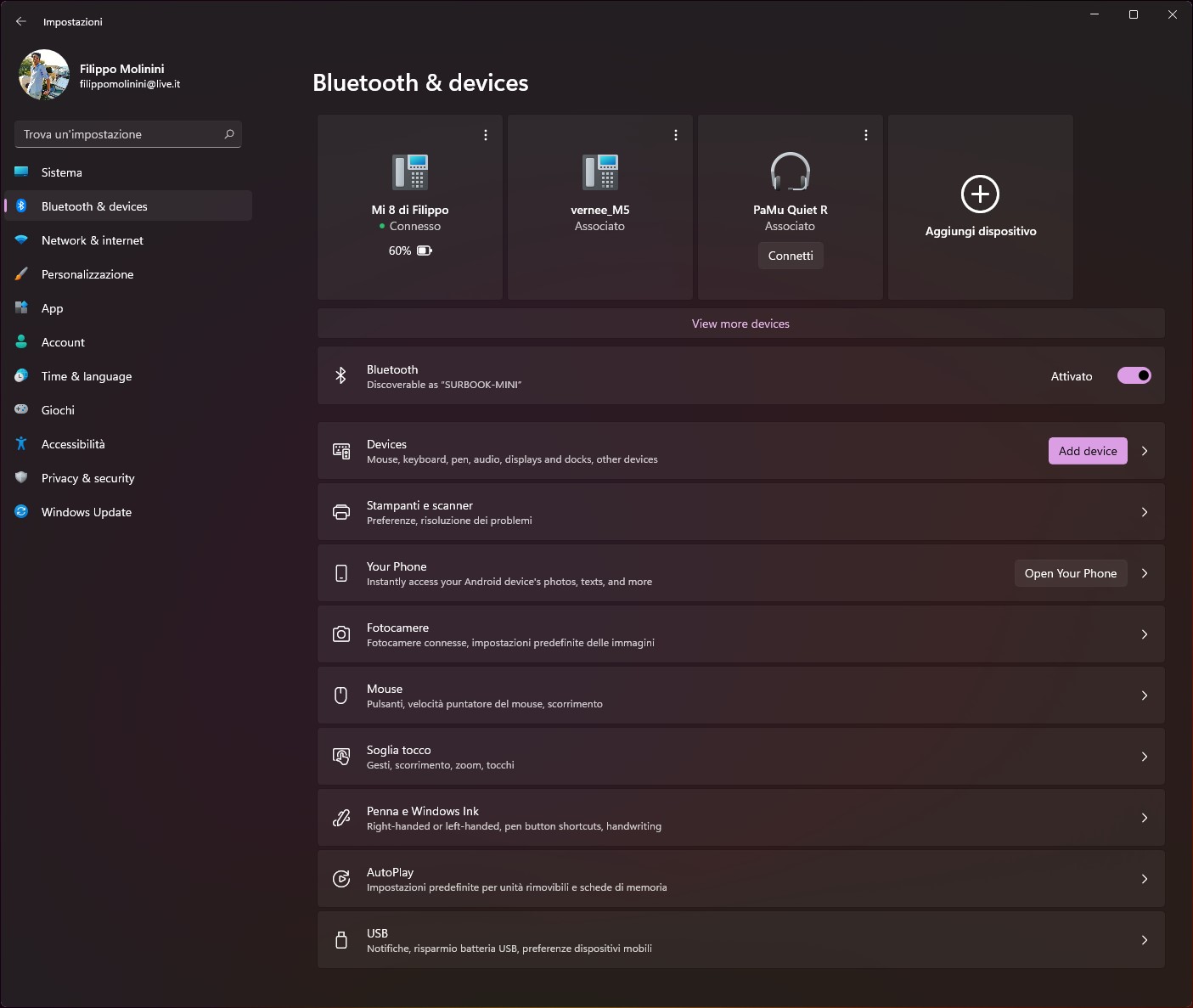Click the Filippo Molinini account name
Viewport: 1193px width, 1008px height.
click(122, 69)
